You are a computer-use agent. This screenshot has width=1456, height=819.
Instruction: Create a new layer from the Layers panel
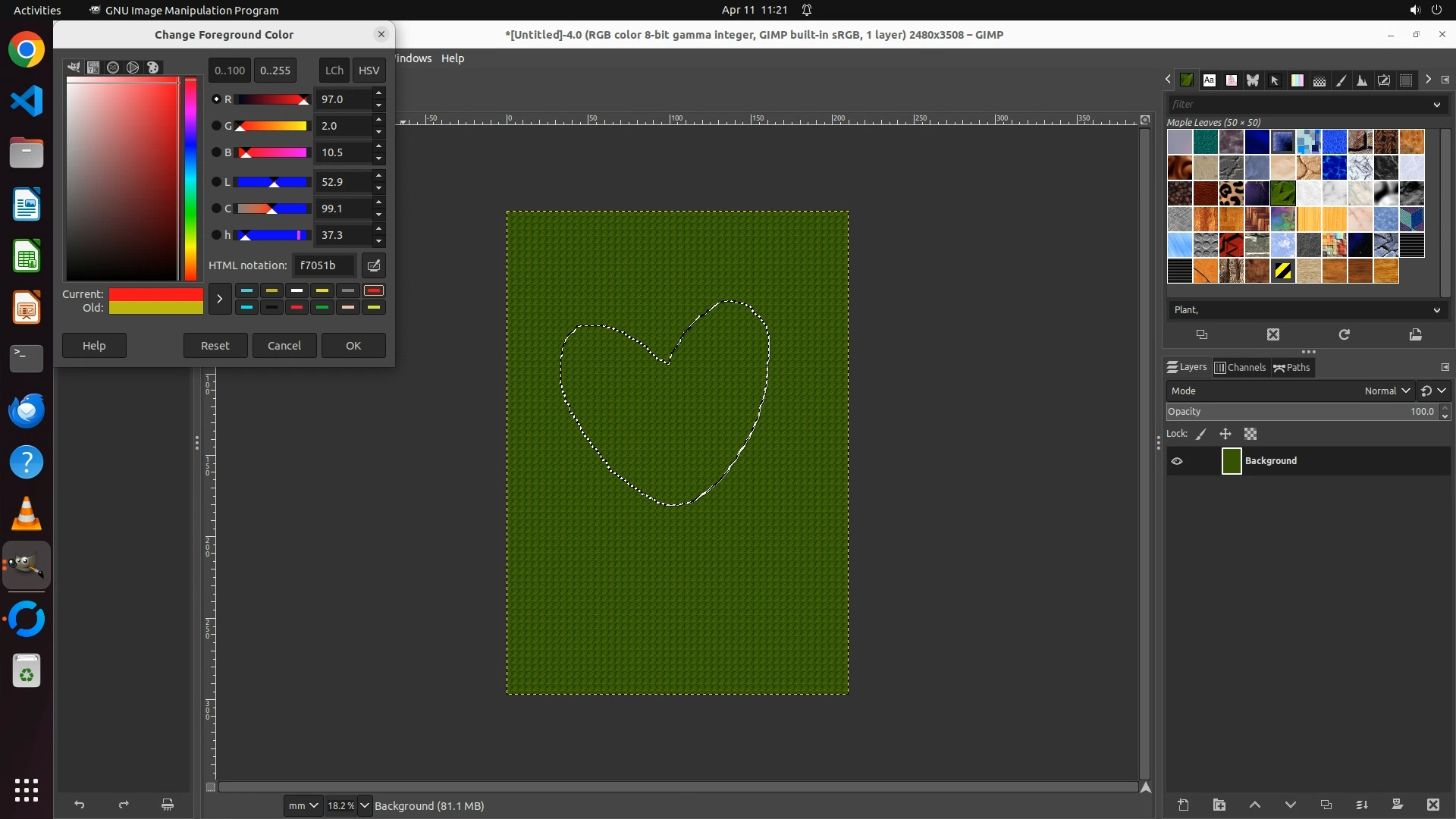(x=1183, y=805)
